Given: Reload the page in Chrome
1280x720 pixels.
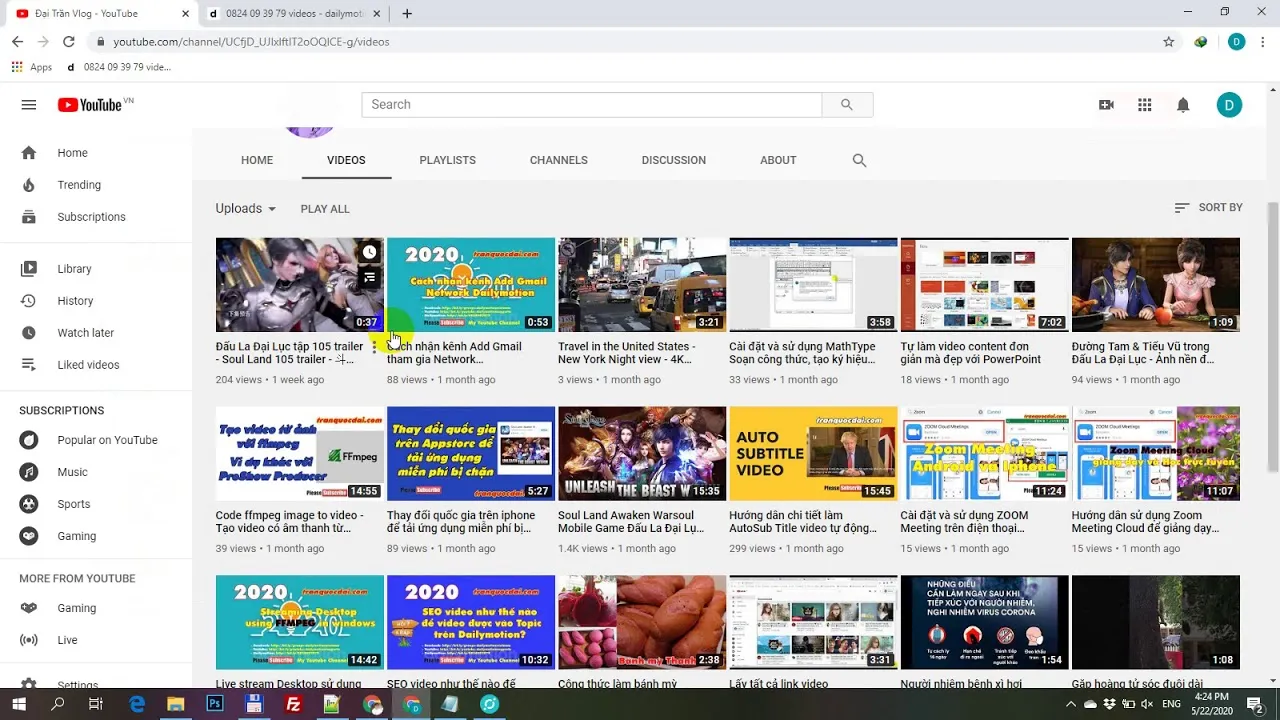Looking at the screenshot, I should coord(68,42).
